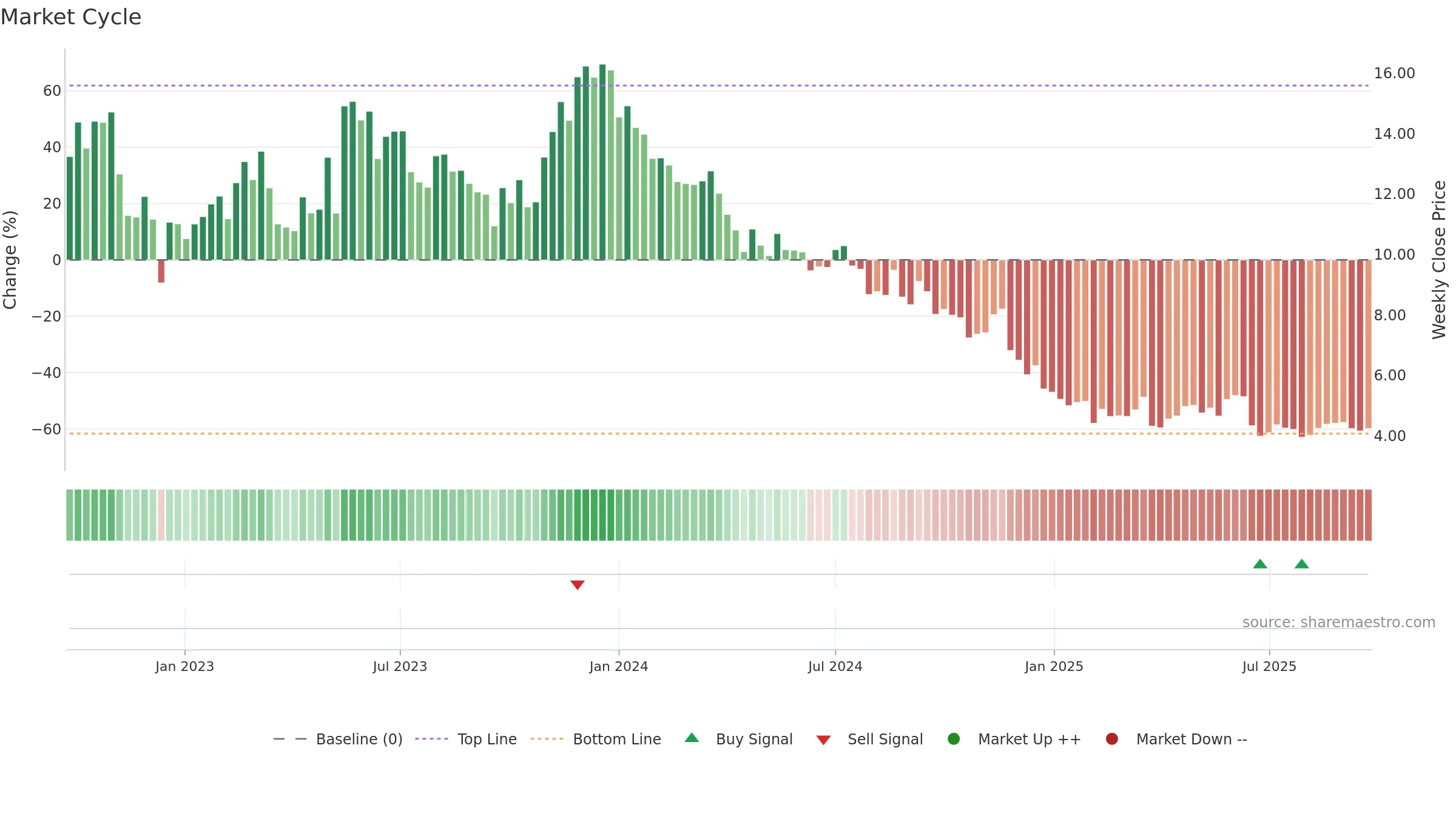Toggle the Bottom Line legend entry

596,739
